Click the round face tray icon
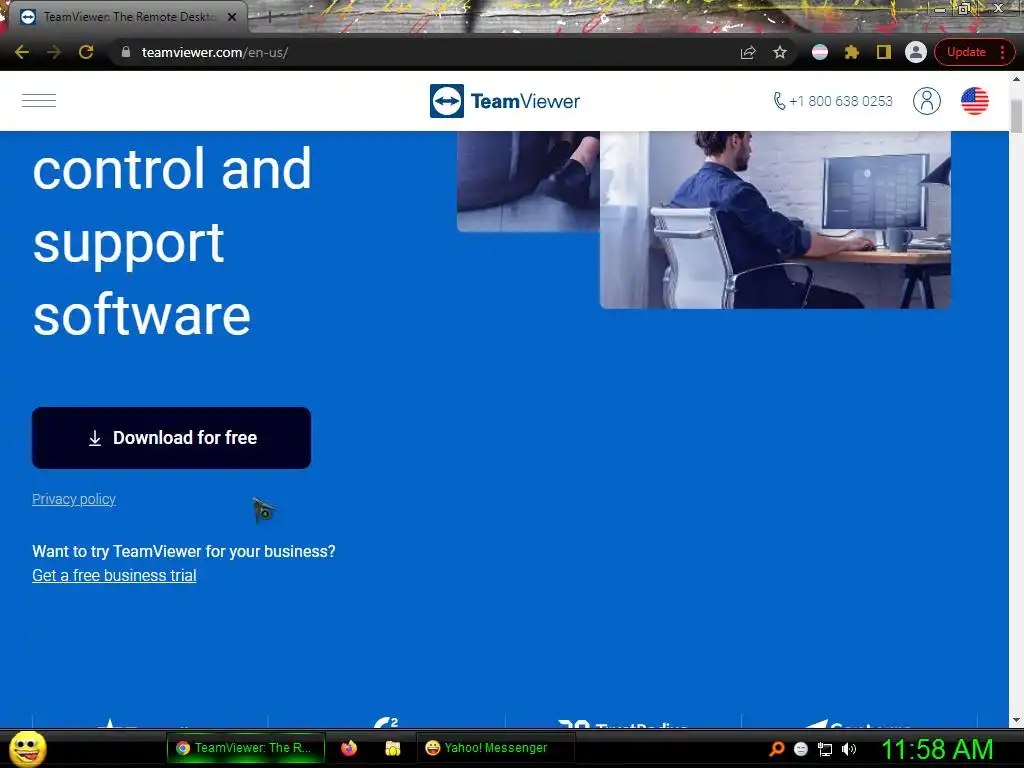 coord(801,749)
